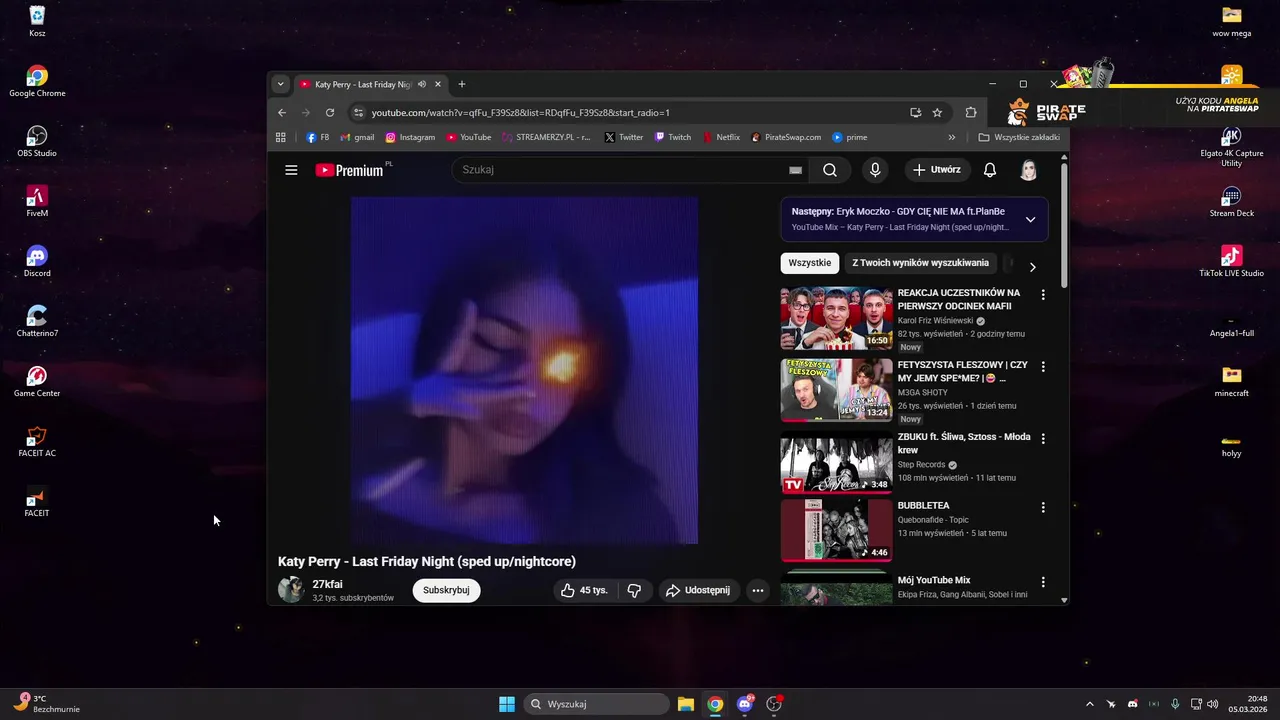Screen dimensions: 1280x720
Task: Open Stream Deck desktop icon
Action: pos(1231,201)
